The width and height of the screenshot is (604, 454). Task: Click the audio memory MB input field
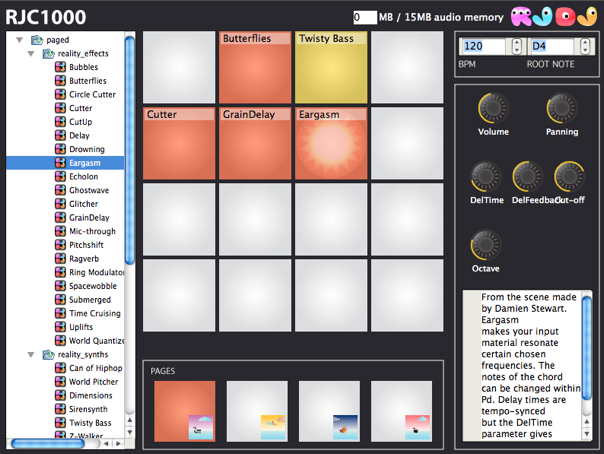pos(365,17)
